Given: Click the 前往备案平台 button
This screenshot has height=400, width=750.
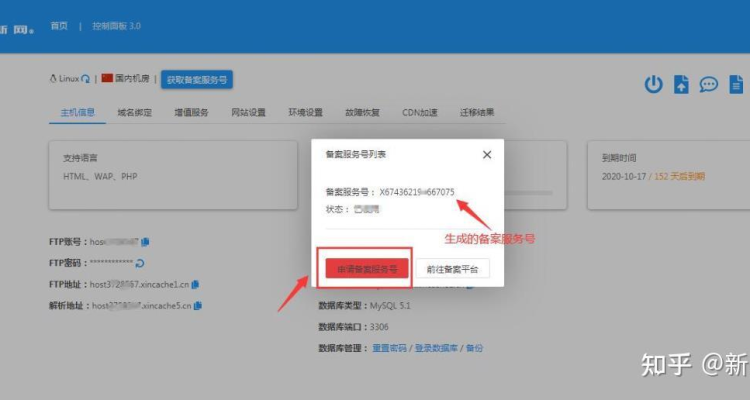Looking at the screenshot, I should (452, 269).
